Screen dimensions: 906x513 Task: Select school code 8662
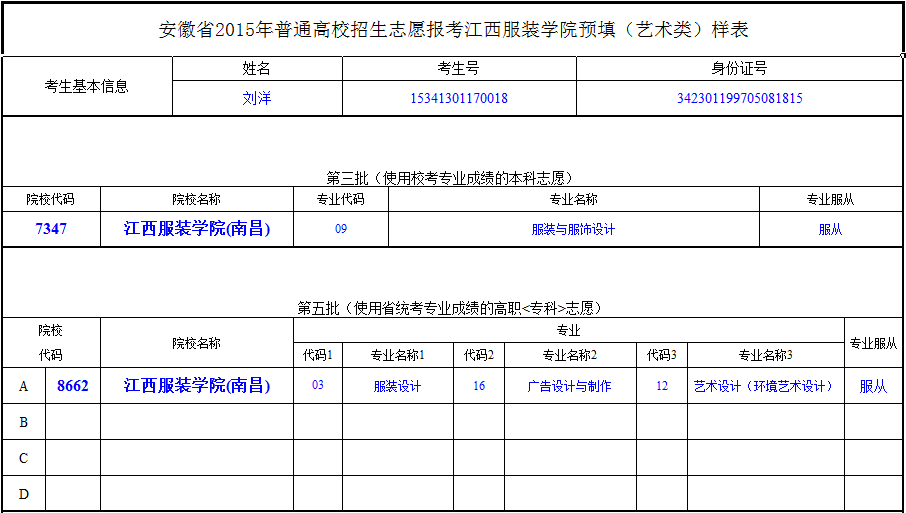pyautogui.click(x=73, y=386)
